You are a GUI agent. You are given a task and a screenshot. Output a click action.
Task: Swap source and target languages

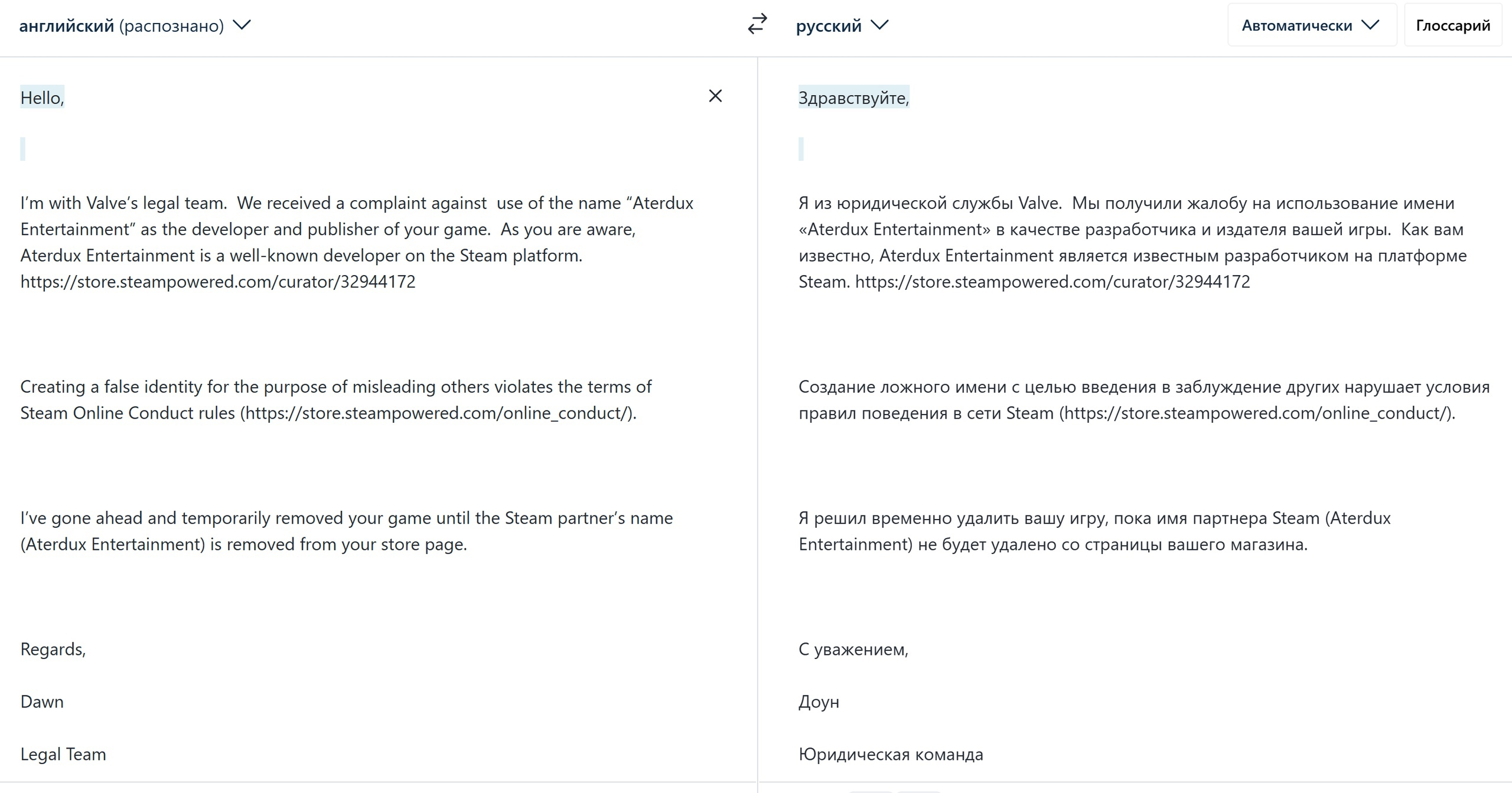pos(757,25)
